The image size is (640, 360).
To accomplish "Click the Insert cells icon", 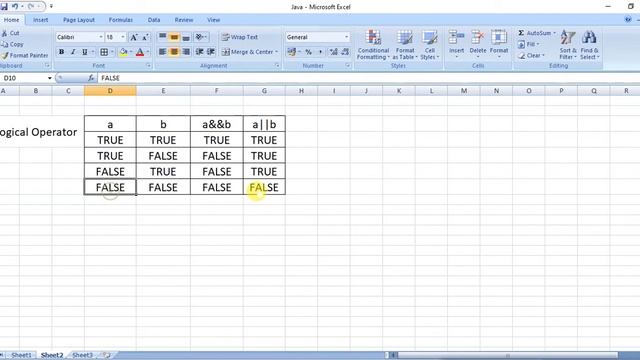I will (x=456, y=38).
